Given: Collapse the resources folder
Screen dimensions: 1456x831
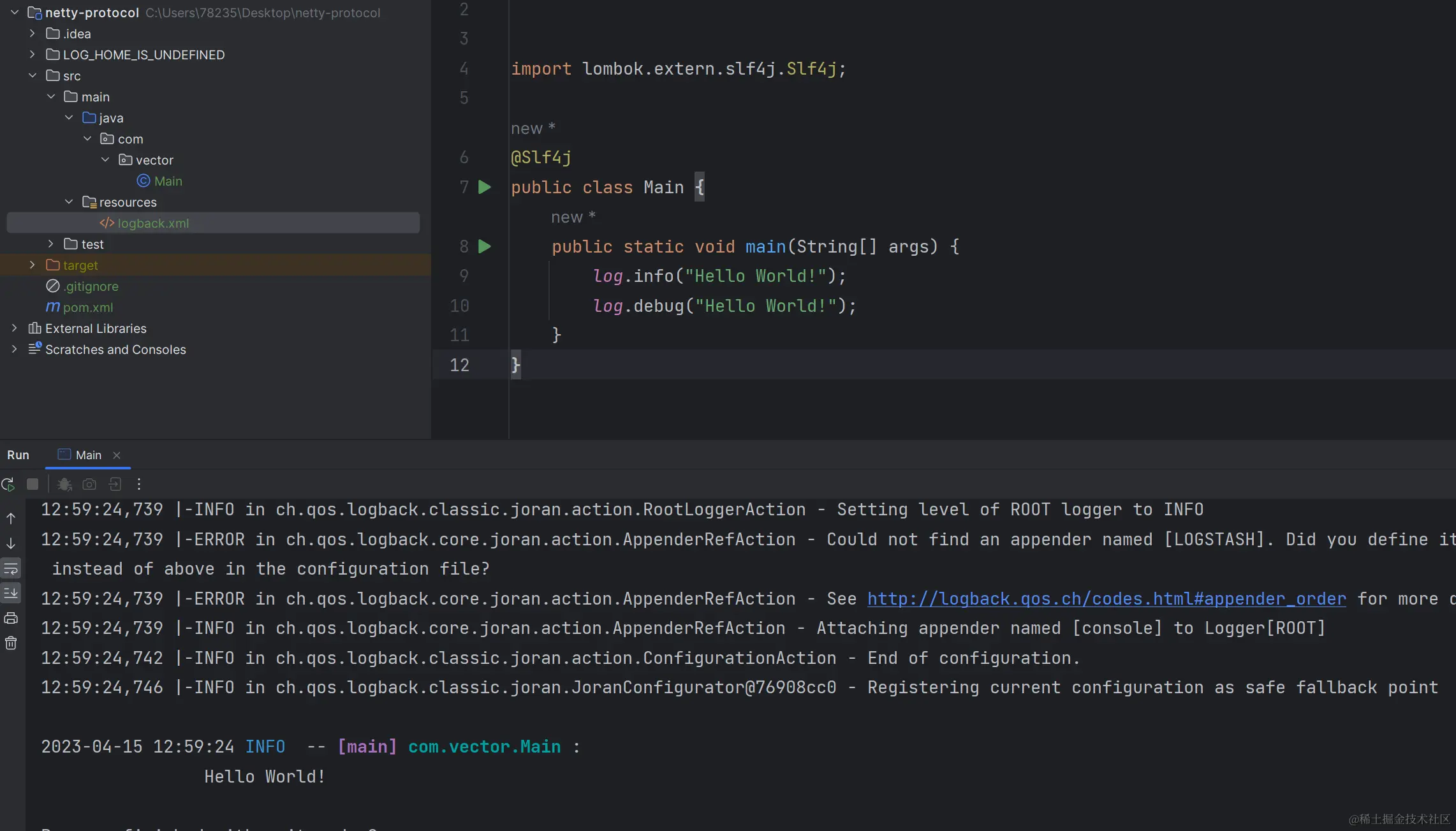Looking at the screenshot, I should point(69,202).
